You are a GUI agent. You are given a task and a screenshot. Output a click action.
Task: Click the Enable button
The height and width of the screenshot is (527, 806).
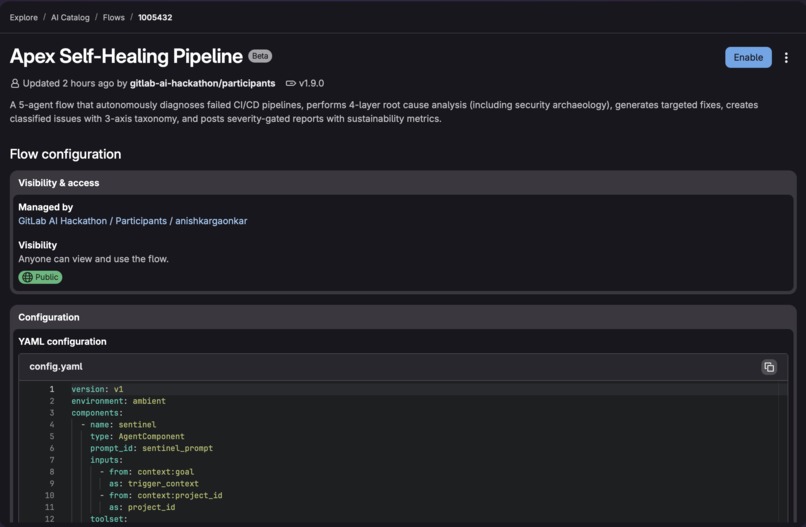point(748,58)
